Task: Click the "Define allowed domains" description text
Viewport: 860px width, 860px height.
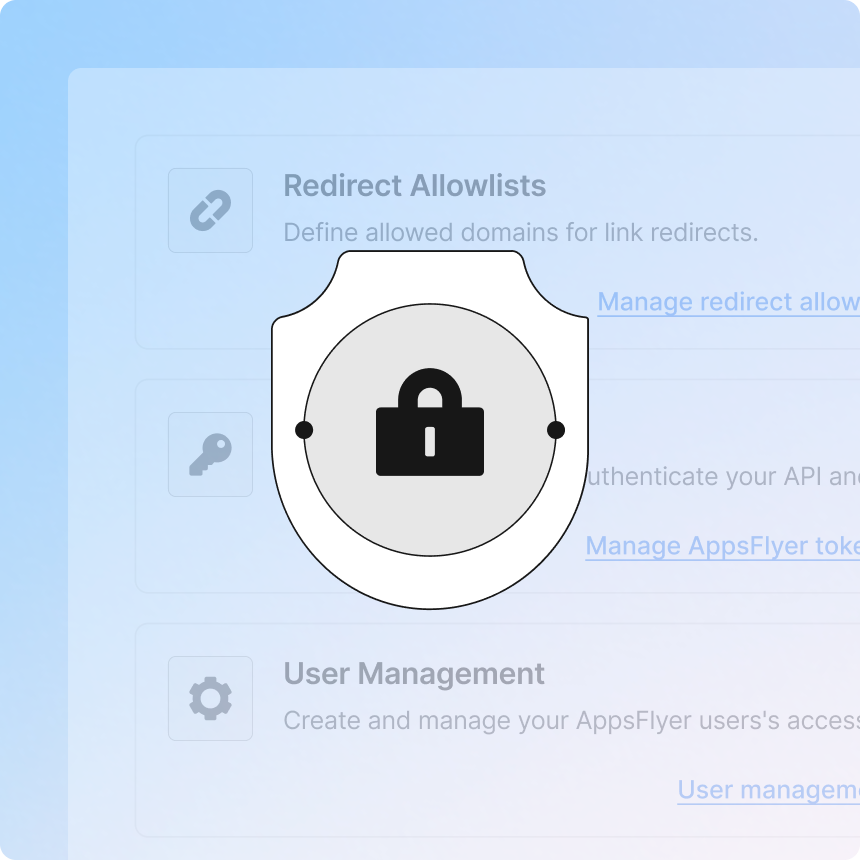Action: click(x=520, y=233)
